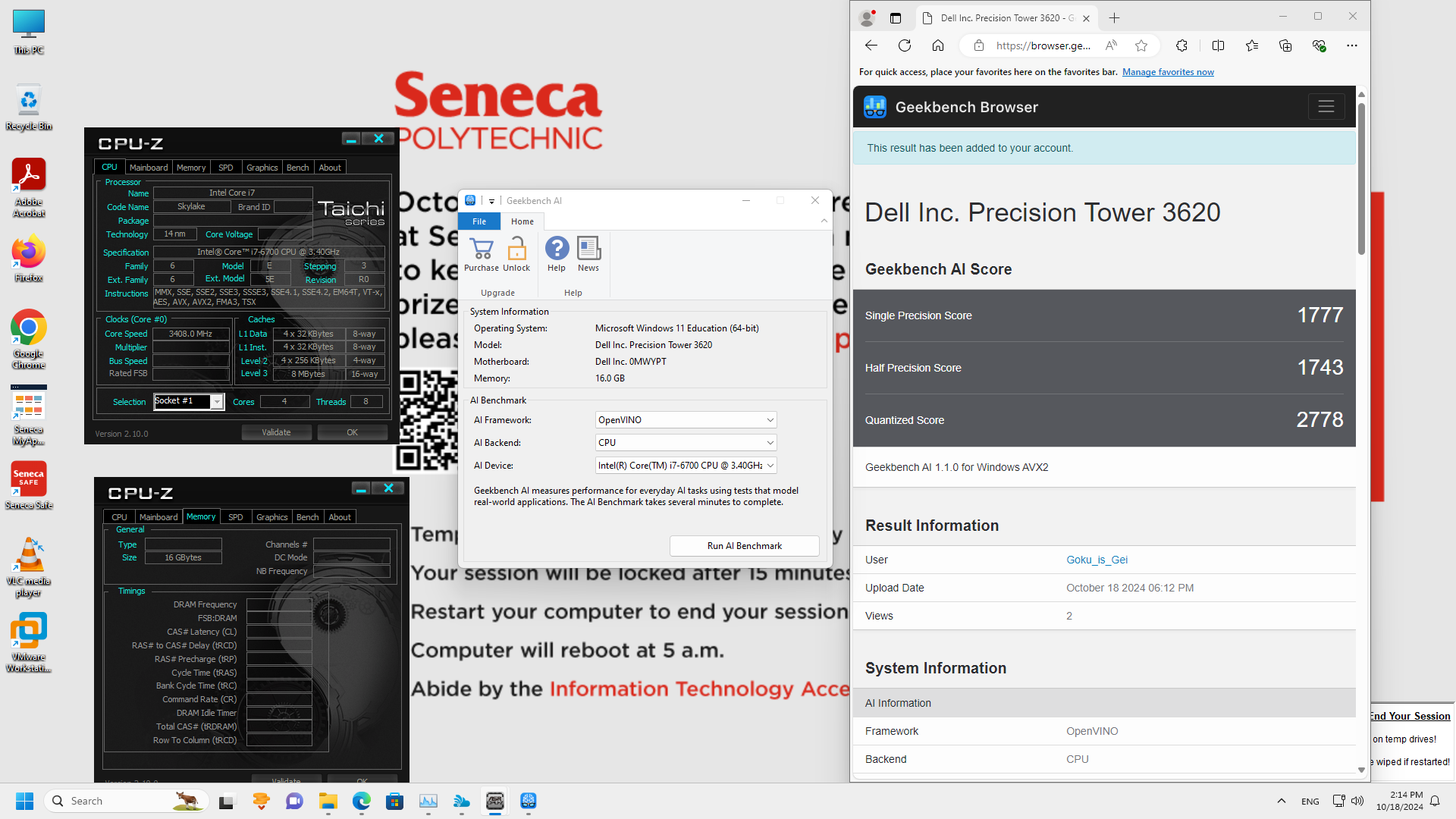1456x819 pixels.
Task: Open About tab in top CPU-Z window
Action: [x=329, y=168]
